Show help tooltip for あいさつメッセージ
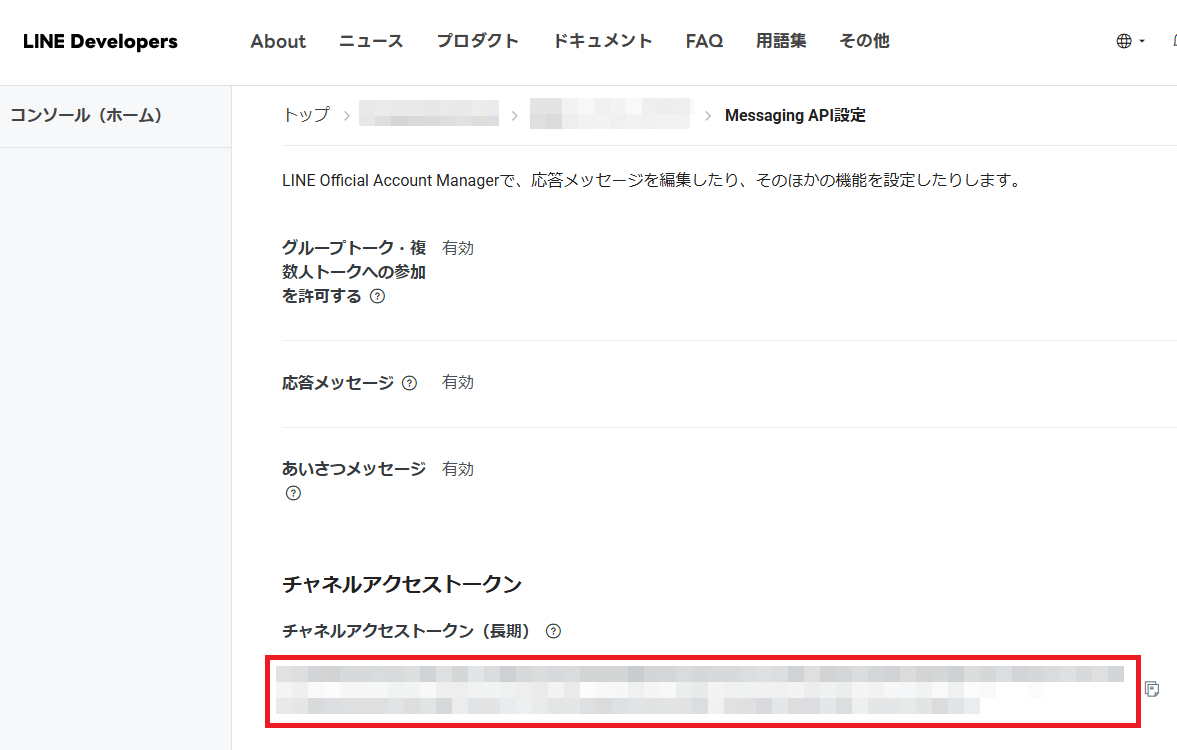The width and height of the screenshot is (1177, 750). click(x=293, y=493)
